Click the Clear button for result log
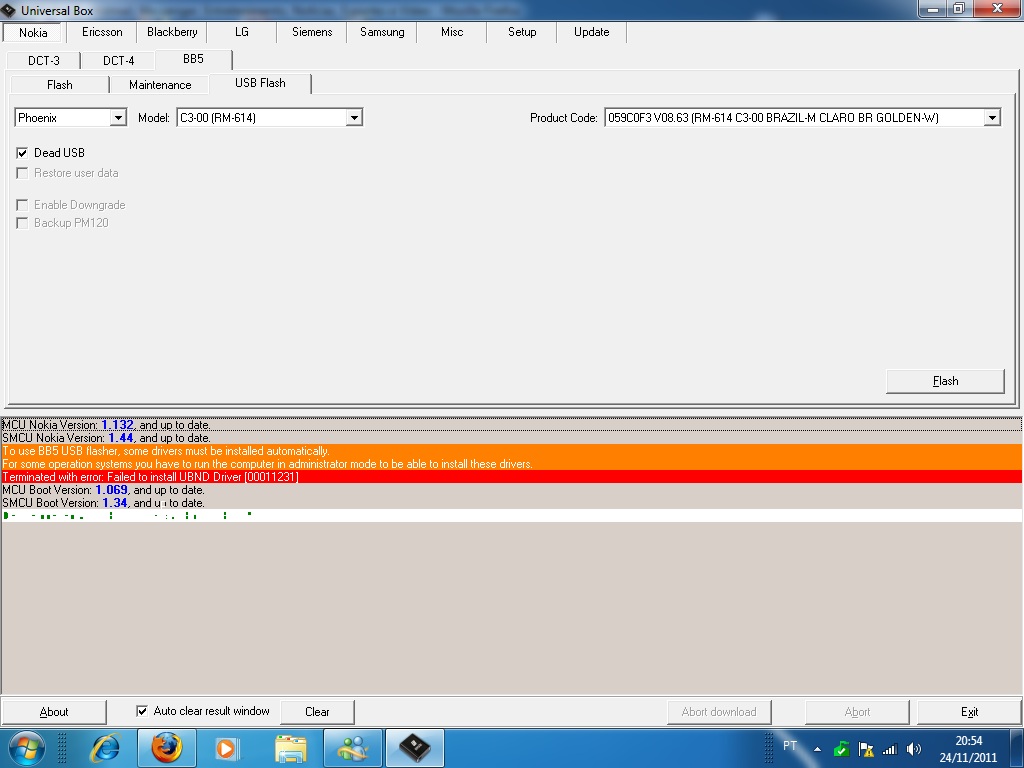1024x768 pixels. click(x=317, y=712)
